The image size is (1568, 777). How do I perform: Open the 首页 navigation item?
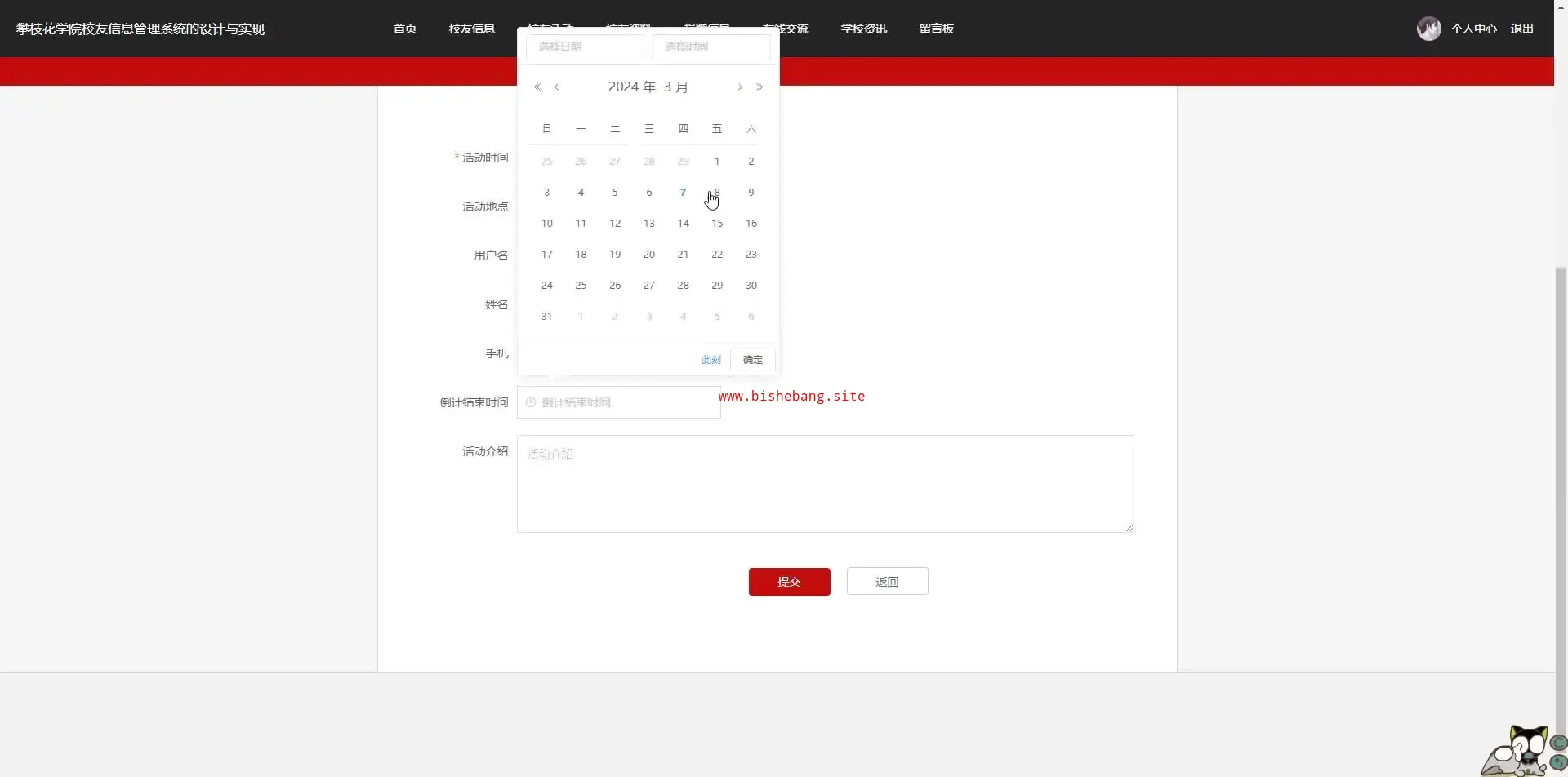(405, 29)
